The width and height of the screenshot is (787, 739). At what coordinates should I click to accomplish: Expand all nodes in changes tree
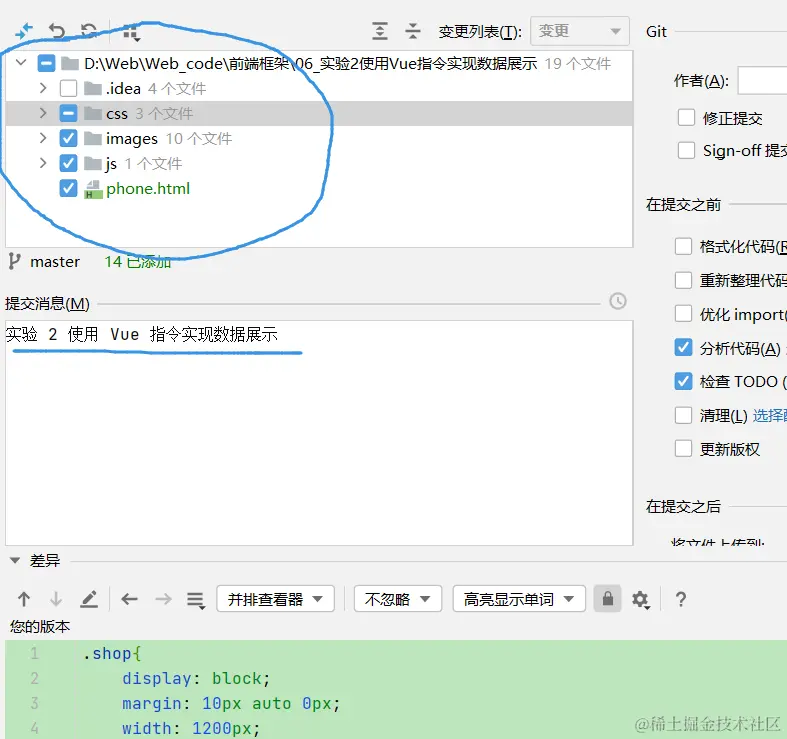[x=380, y=32]
